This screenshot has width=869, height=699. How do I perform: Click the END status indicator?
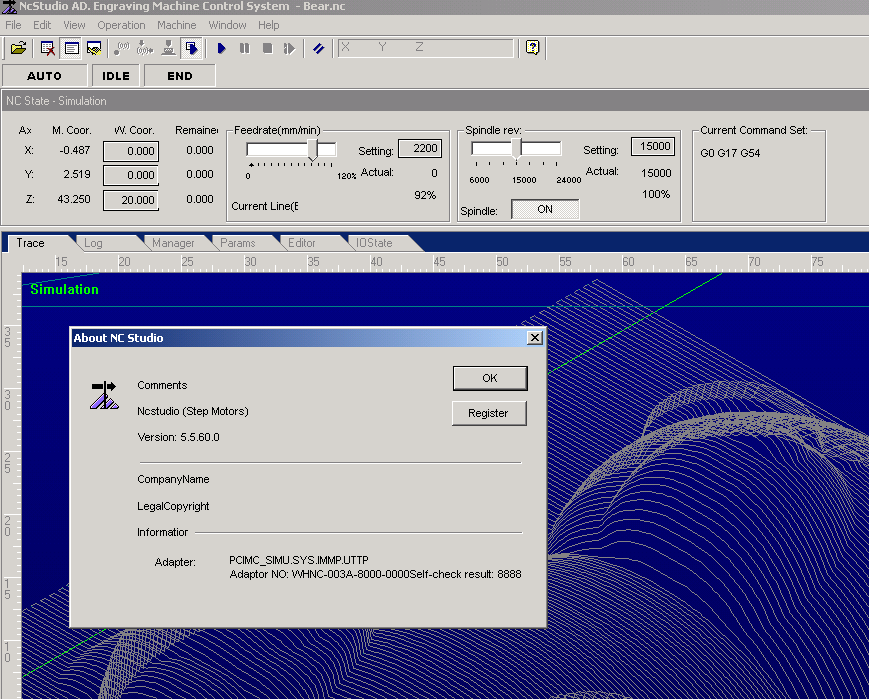click(180, 76)
